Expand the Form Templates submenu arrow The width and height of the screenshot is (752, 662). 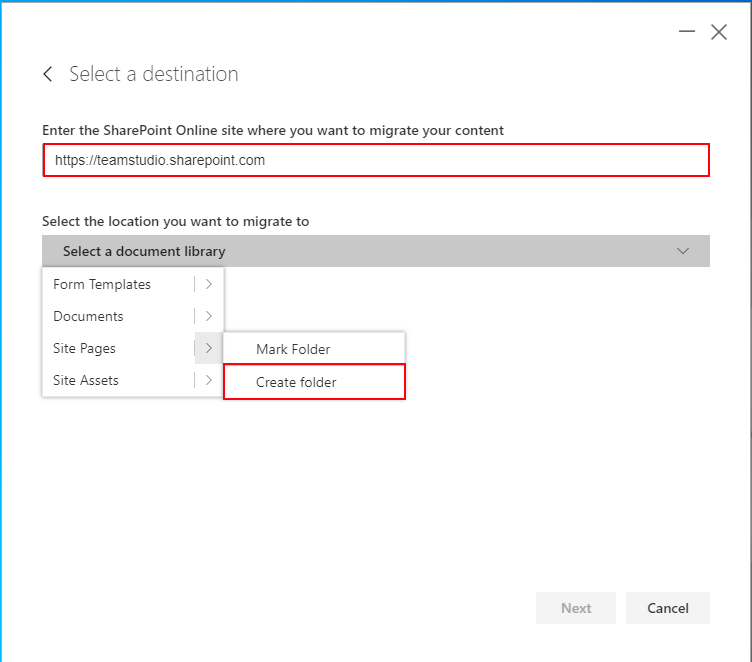pos(209,284)
